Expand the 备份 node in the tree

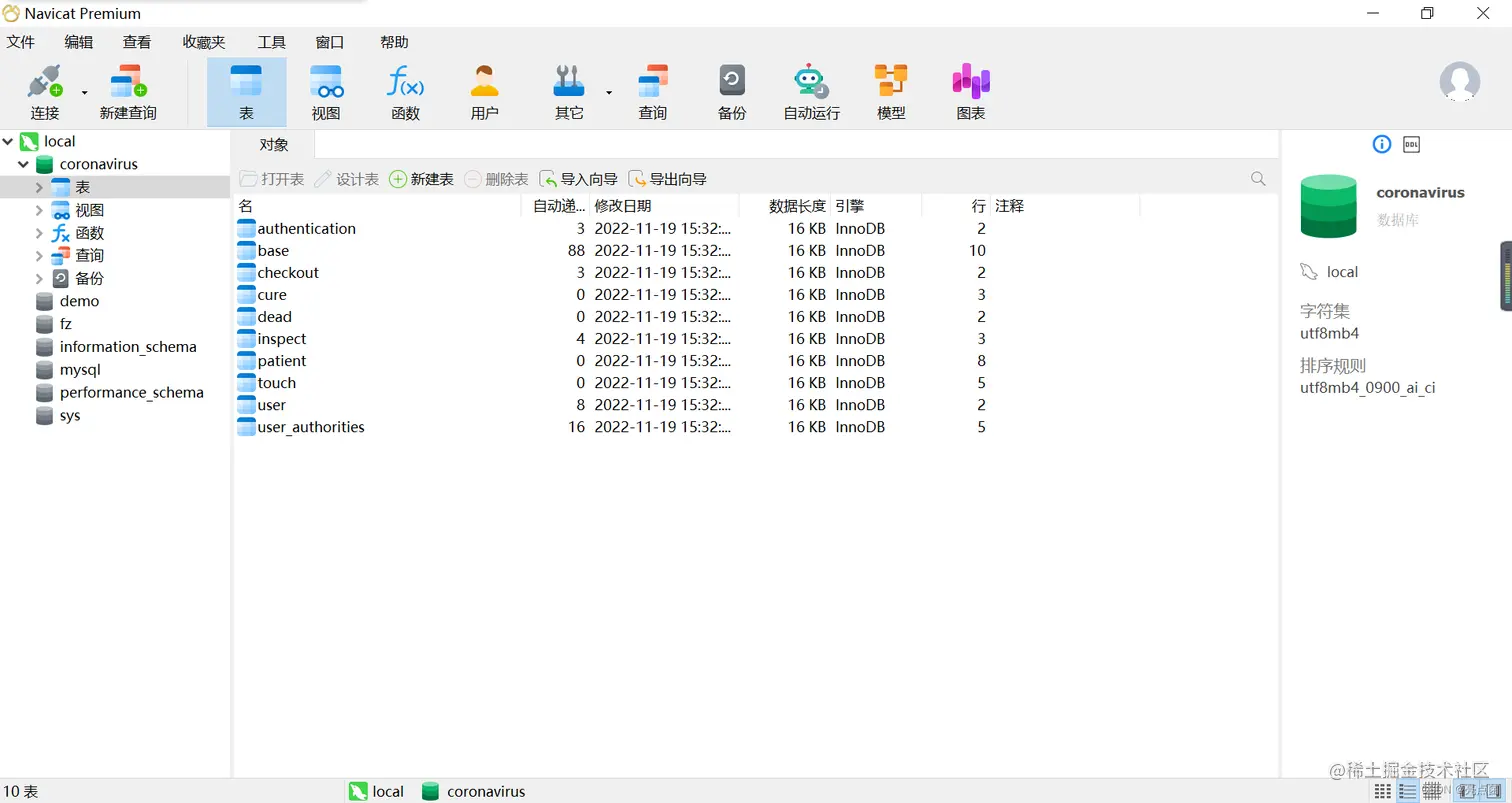[x=39, y=279]
